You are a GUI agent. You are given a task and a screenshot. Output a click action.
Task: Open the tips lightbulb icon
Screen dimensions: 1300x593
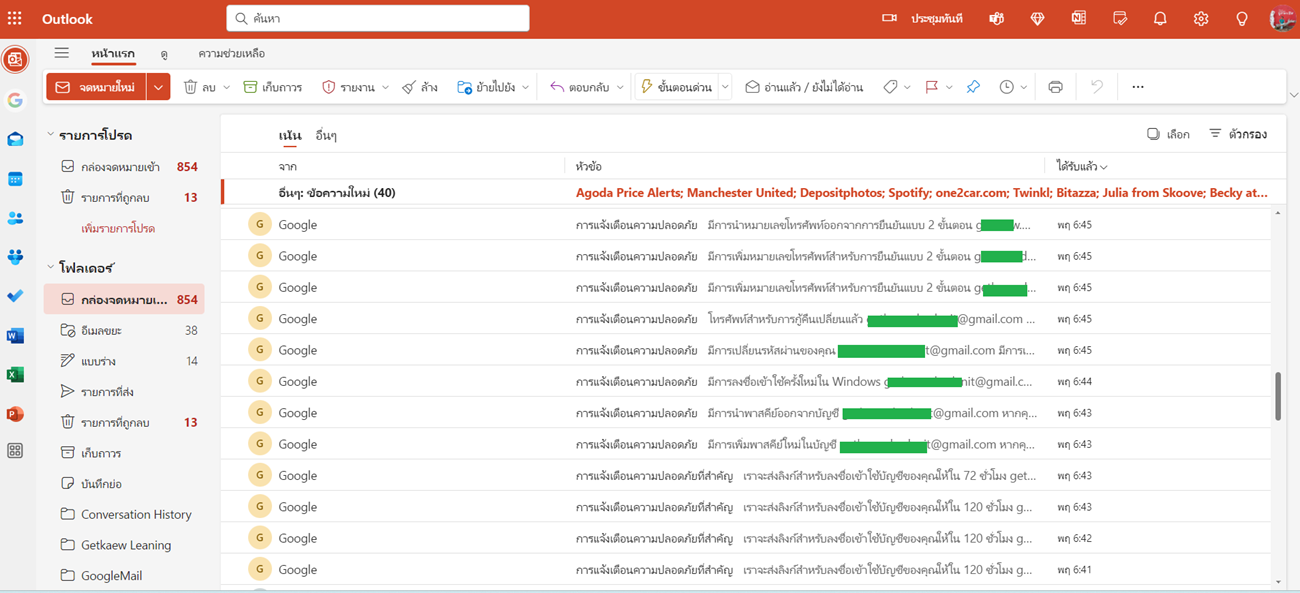pos(1242,19)
